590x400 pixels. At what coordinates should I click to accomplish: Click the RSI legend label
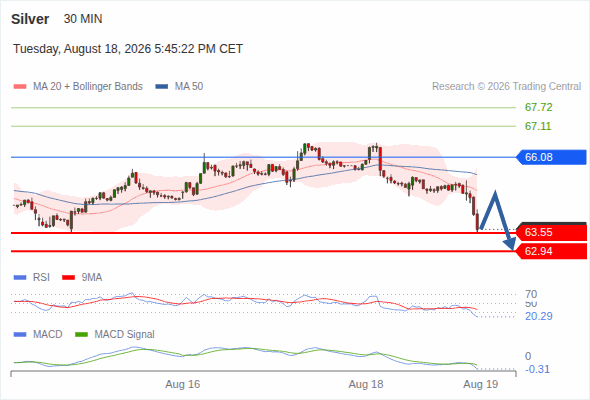pos(41,278)
